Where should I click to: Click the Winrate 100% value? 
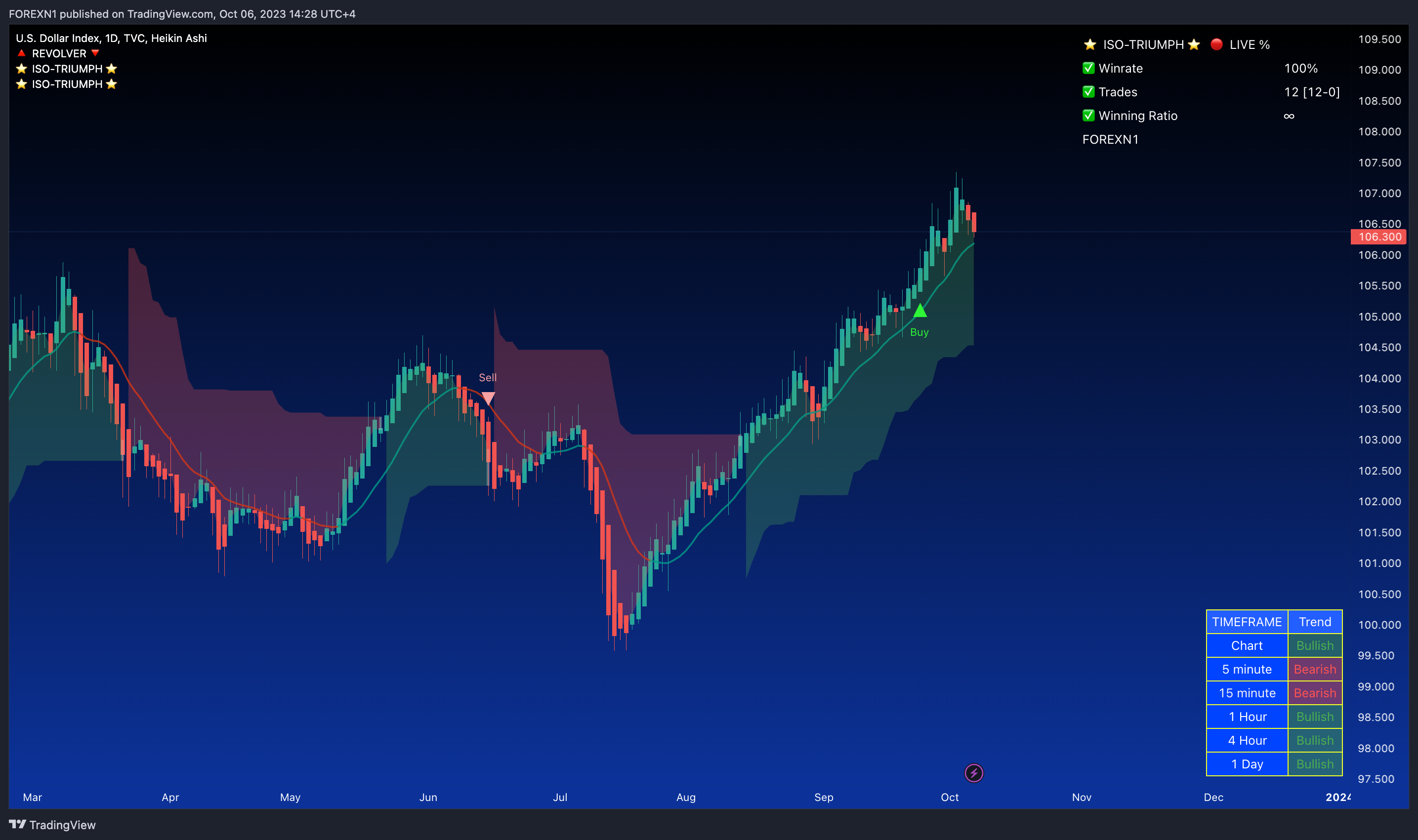(1301, 68)
